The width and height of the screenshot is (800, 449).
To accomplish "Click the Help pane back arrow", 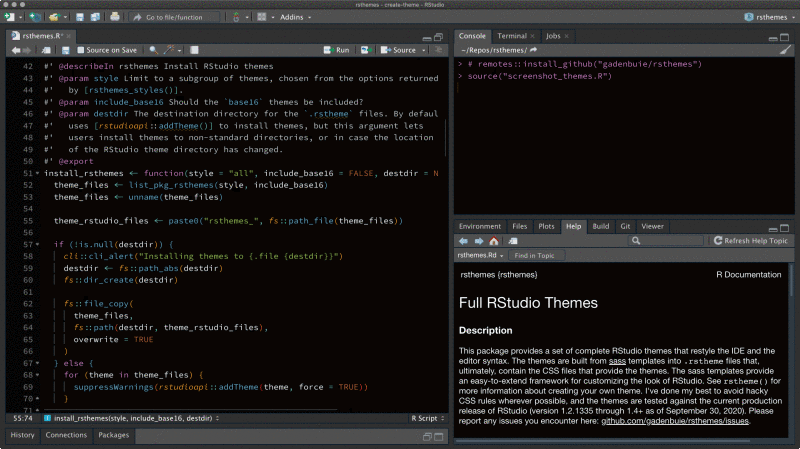I will 463,241.
